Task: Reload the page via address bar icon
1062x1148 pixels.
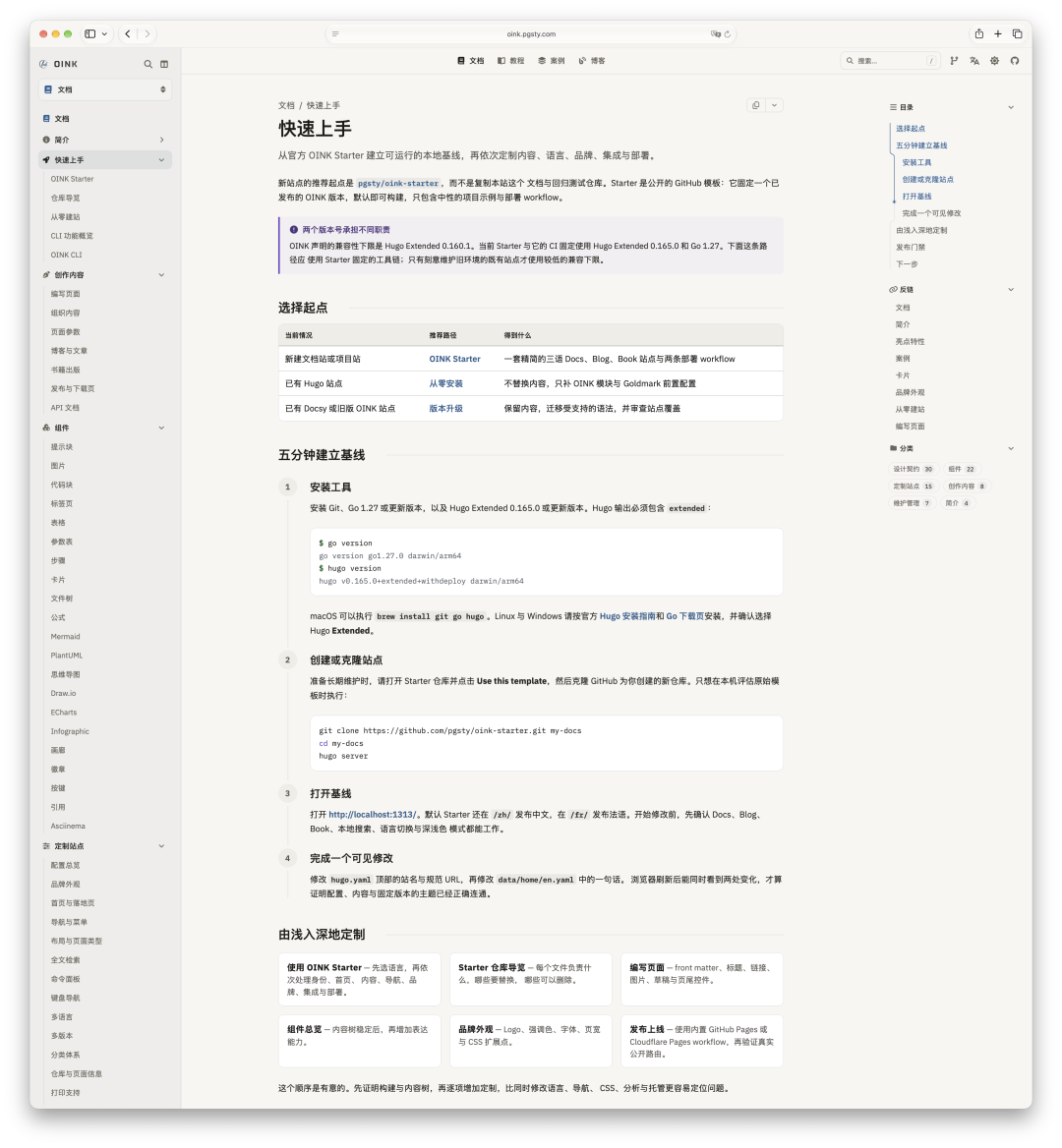Action: click(728, 34)
